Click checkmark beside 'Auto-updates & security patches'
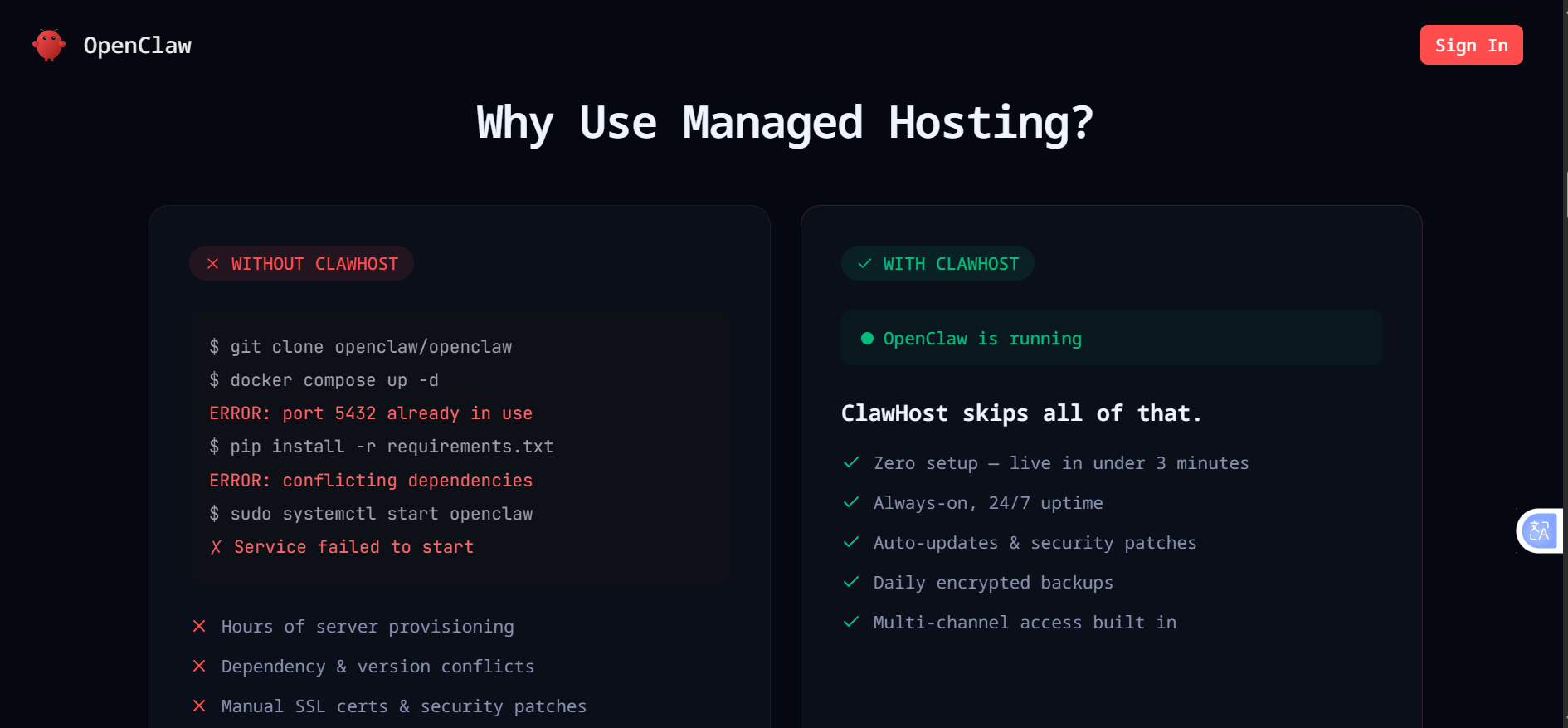1568x728 pixels. (x=851, y=542)
